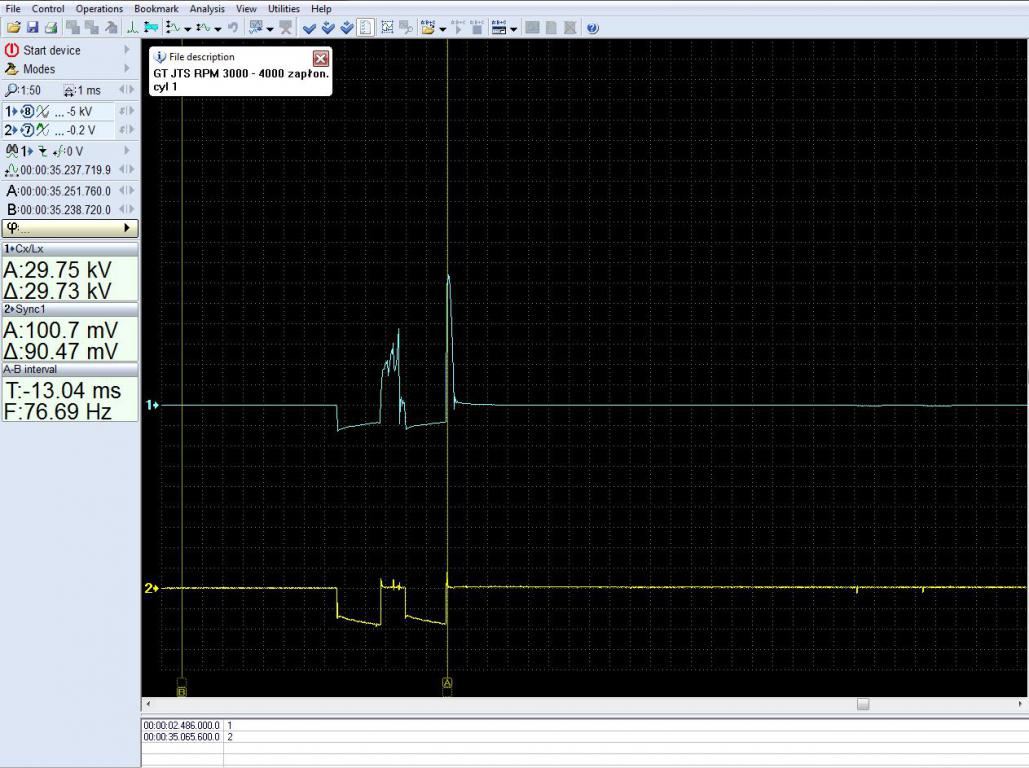
Task: Click the scrollbar right arrow under the chart
Action: point(1020,704)
